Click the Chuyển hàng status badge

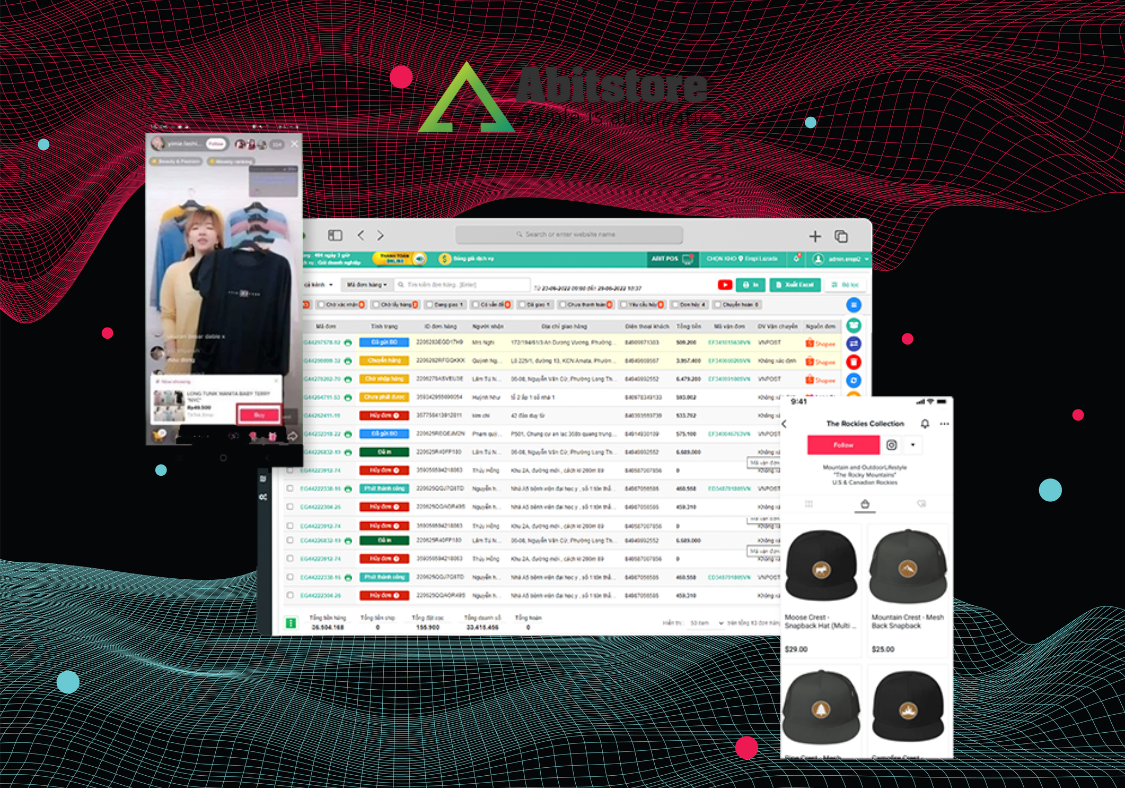point(384,360)
